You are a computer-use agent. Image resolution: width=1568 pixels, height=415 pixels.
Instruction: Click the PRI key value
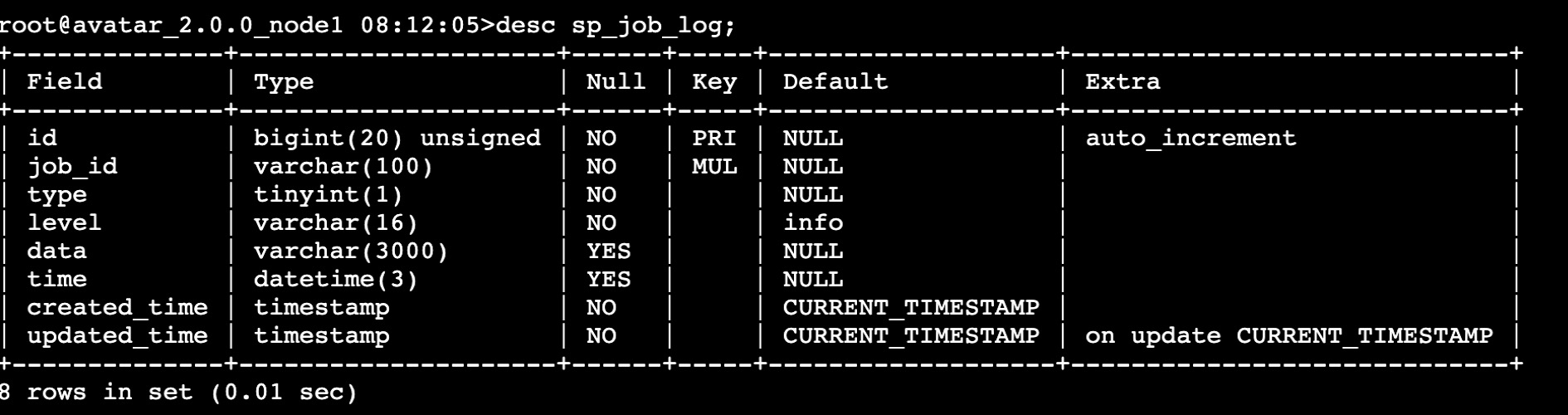[714, 138]
